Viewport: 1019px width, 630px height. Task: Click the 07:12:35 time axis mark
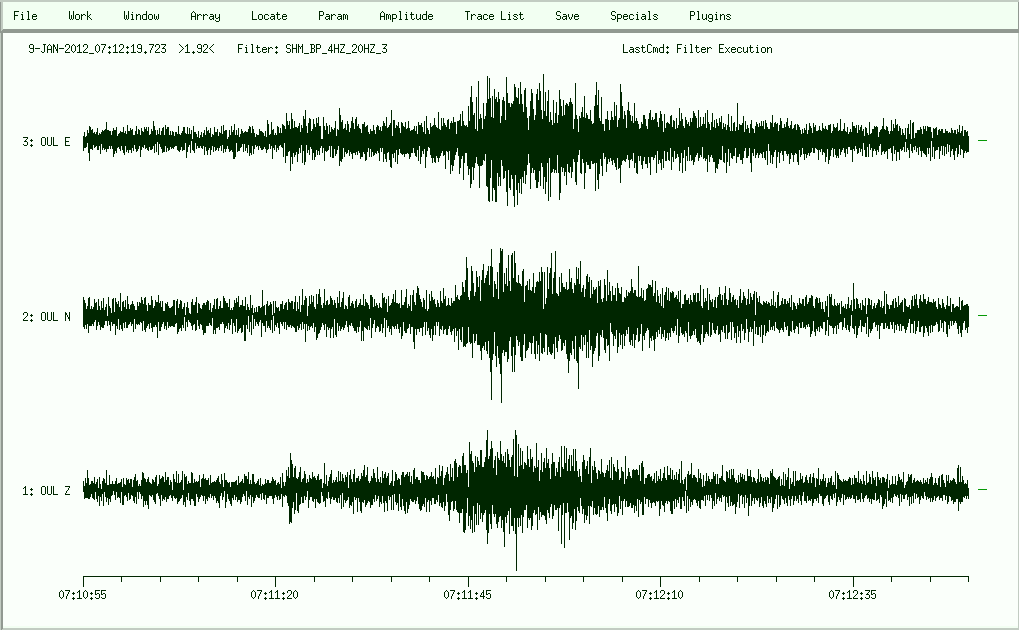(853, 594)
